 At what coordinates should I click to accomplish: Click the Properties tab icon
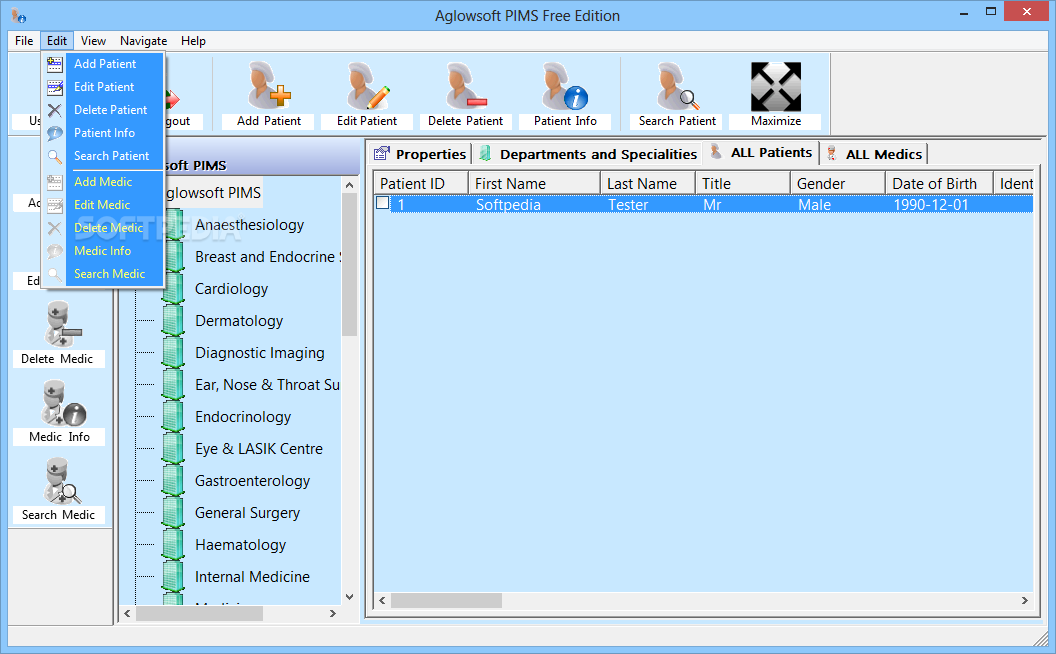382,154
